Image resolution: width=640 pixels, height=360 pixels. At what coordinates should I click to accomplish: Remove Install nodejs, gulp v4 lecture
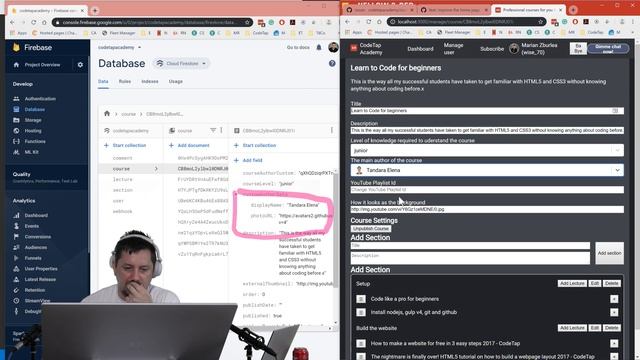point(614,313)
